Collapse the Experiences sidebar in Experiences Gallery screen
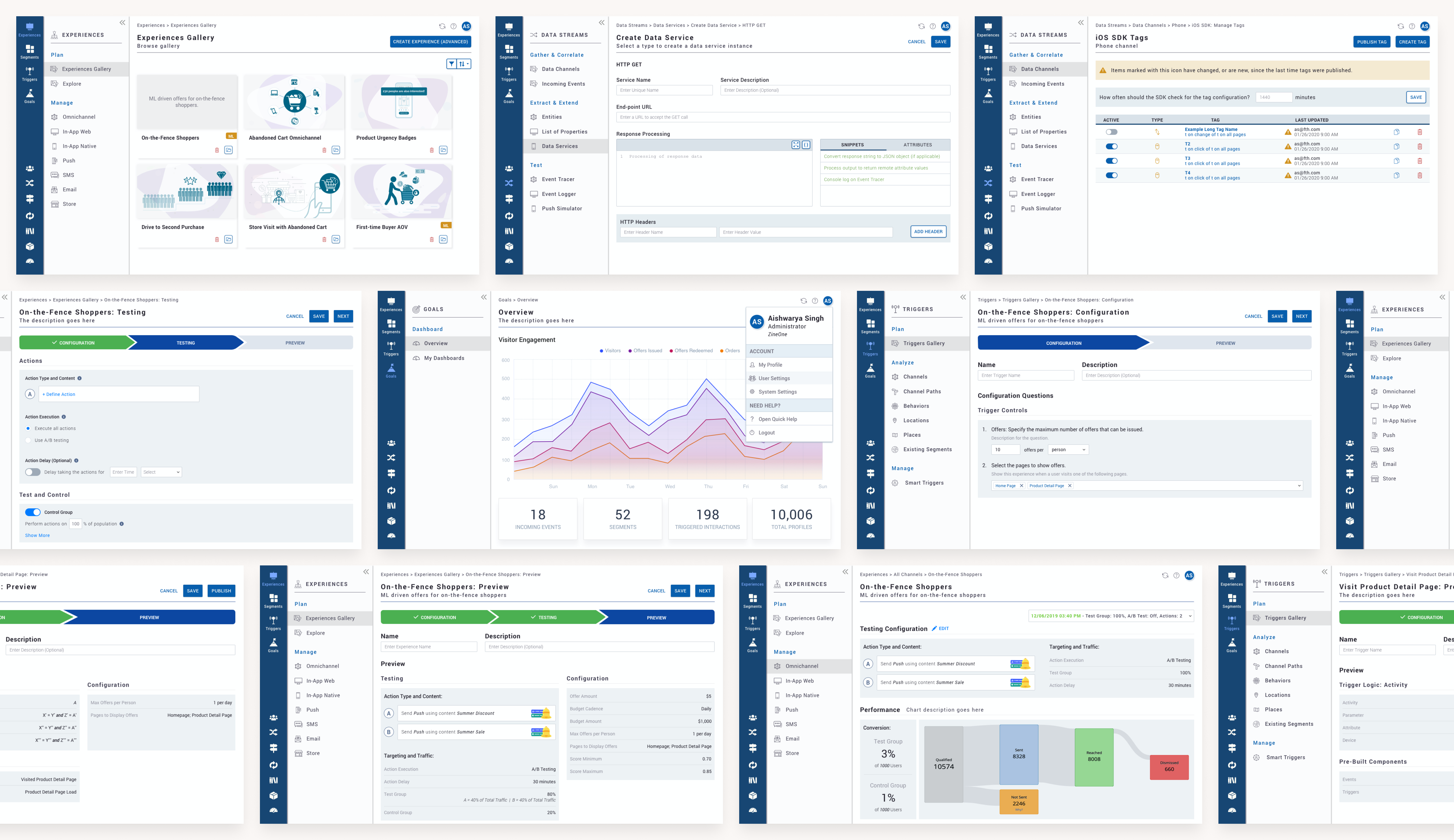The image size is (1454, 840). tap(122, 23)
